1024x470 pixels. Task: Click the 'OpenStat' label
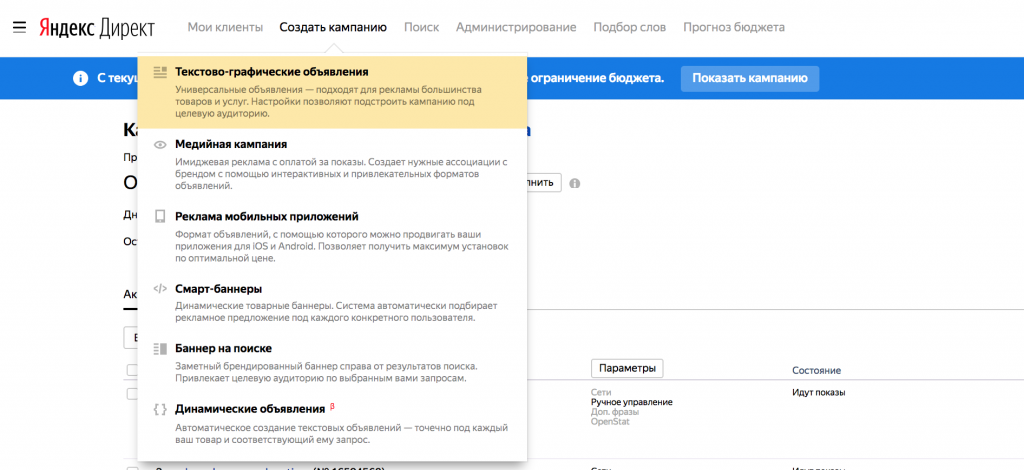pos(611,422)
